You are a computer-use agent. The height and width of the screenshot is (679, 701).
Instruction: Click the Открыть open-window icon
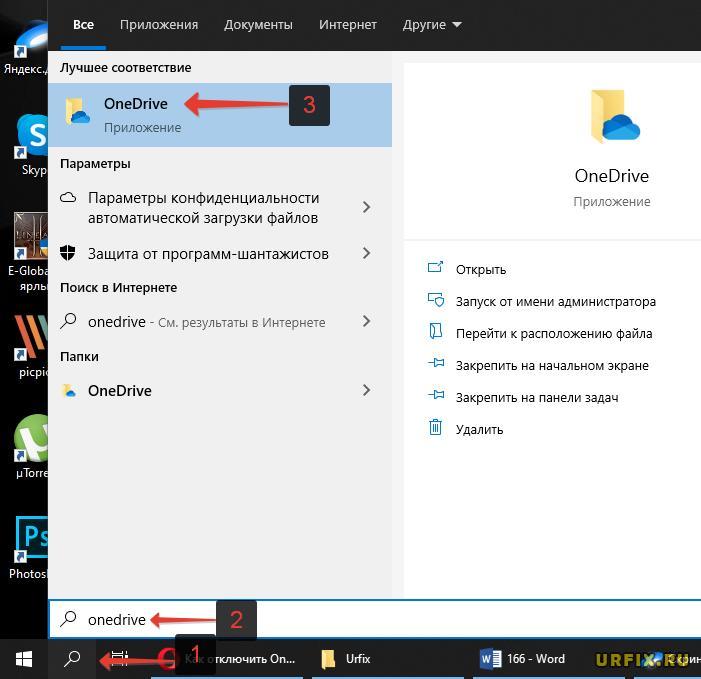pos(435,267)
